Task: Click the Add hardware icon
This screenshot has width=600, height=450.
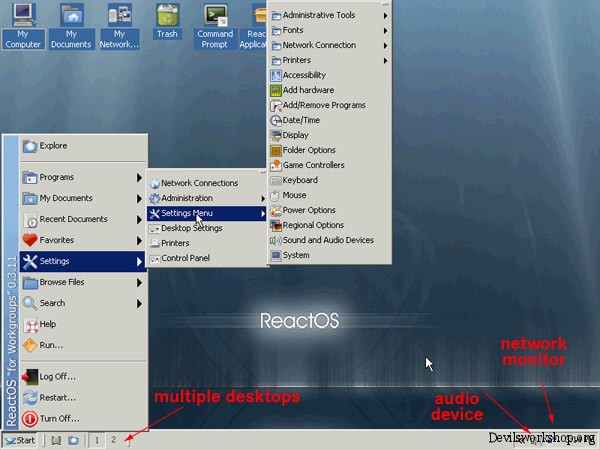Action: 276,90
